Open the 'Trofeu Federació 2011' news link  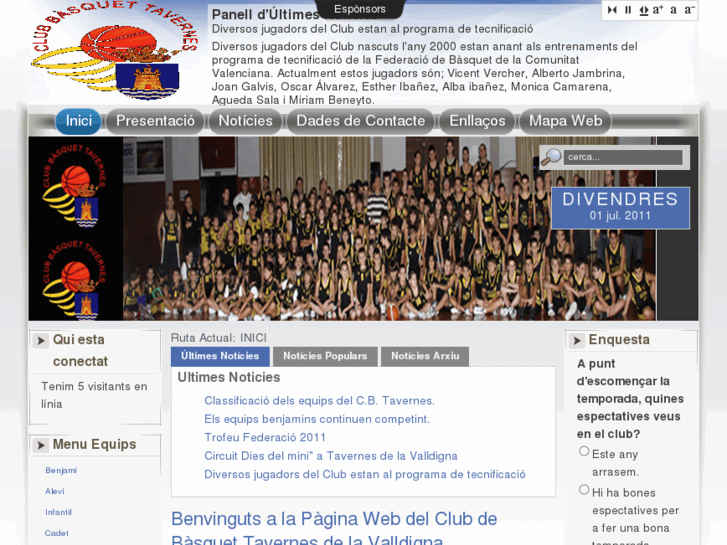[x=265, y=437]
